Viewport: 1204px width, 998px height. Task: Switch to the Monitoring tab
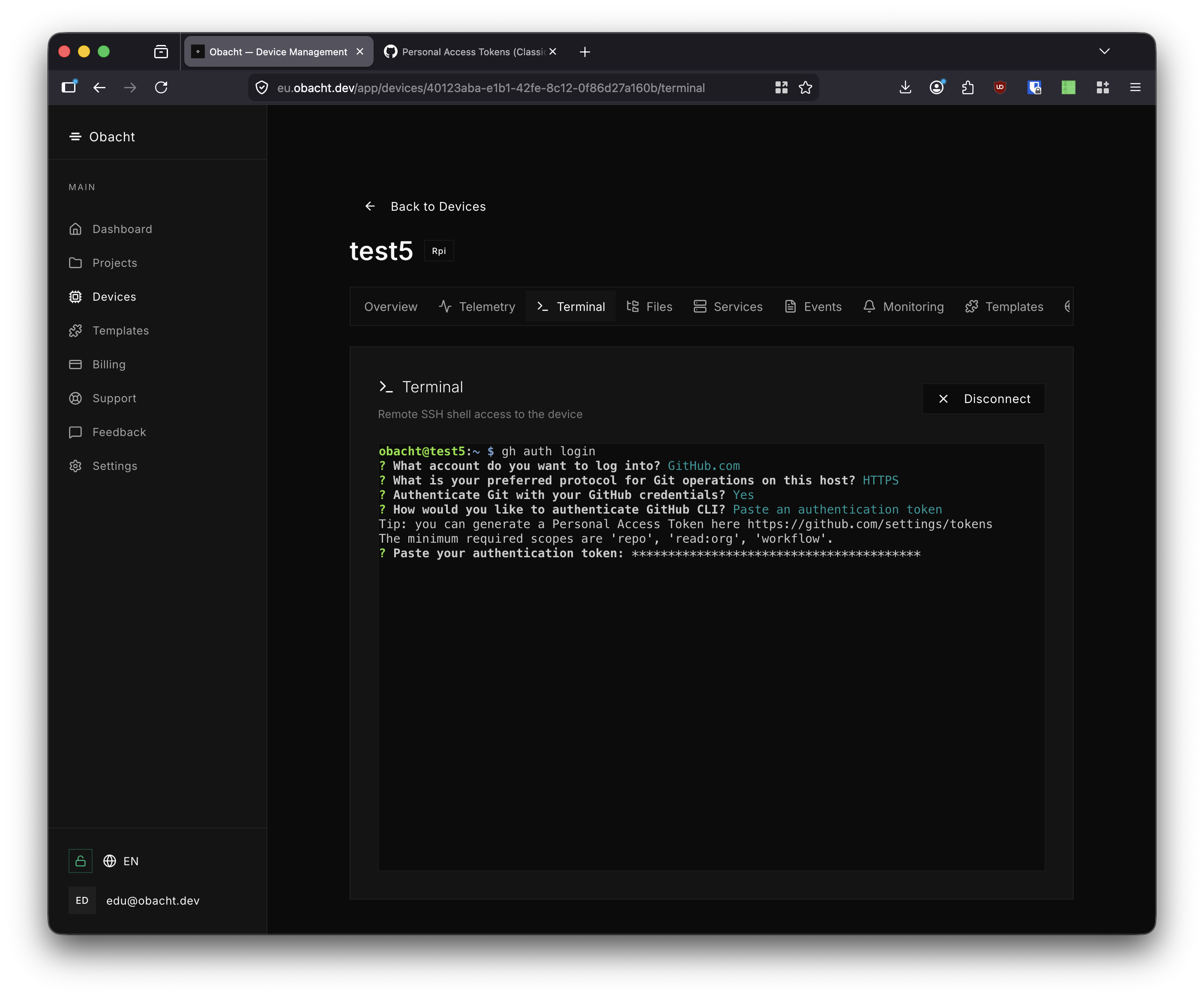pyautogui.click(x=904, y=307)
